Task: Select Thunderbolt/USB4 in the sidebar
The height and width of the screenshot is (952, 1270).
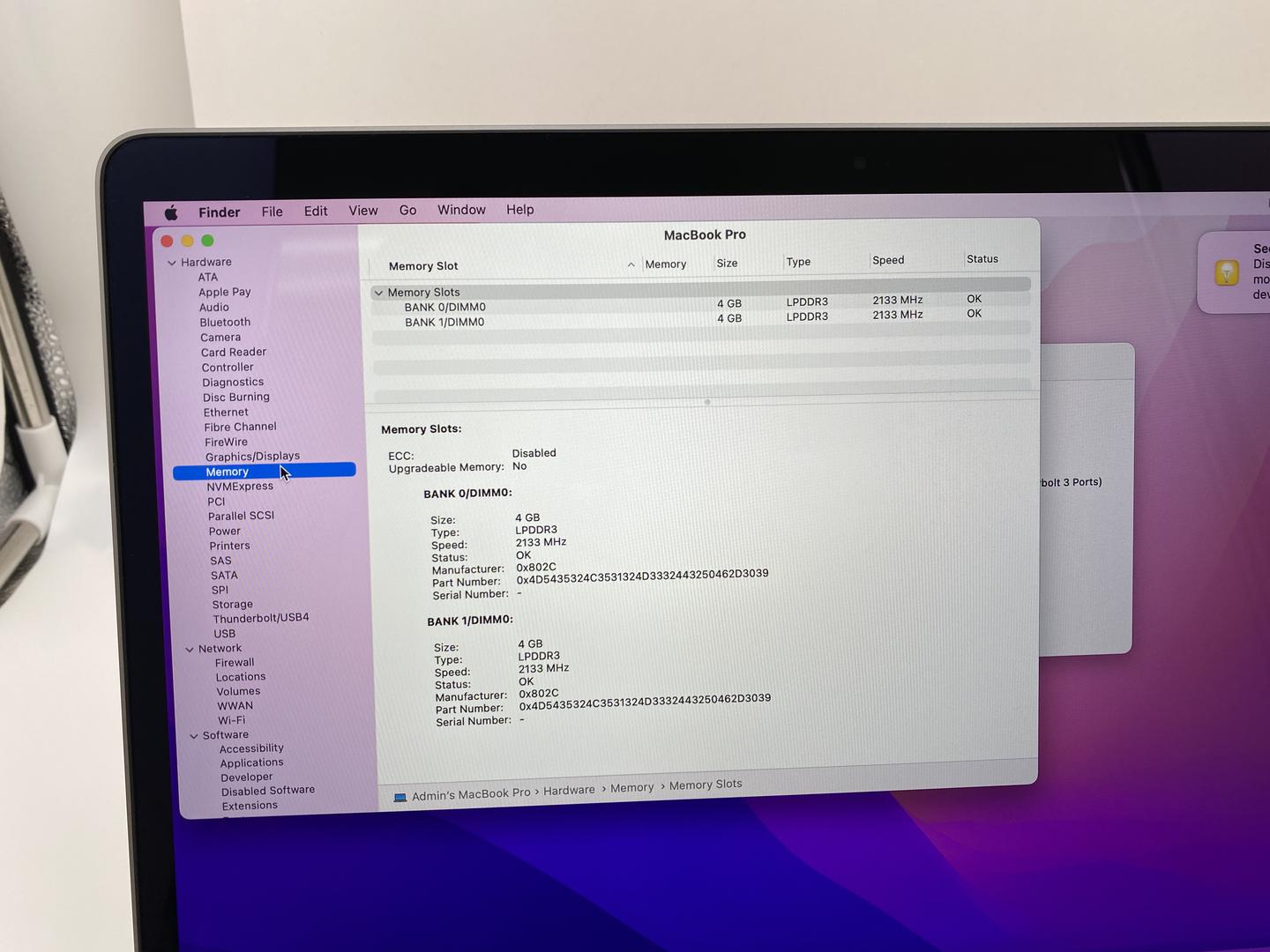Action: [x=261, y=618]
